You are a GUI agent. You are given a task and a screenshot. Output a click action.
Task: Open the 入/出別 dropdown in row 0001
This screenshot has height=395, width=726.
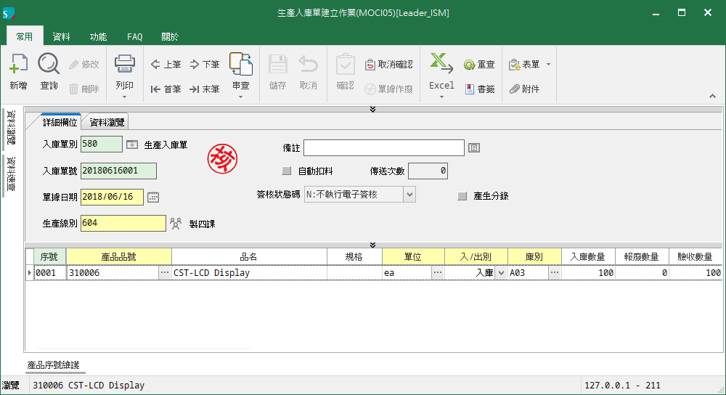pos(501,273)
